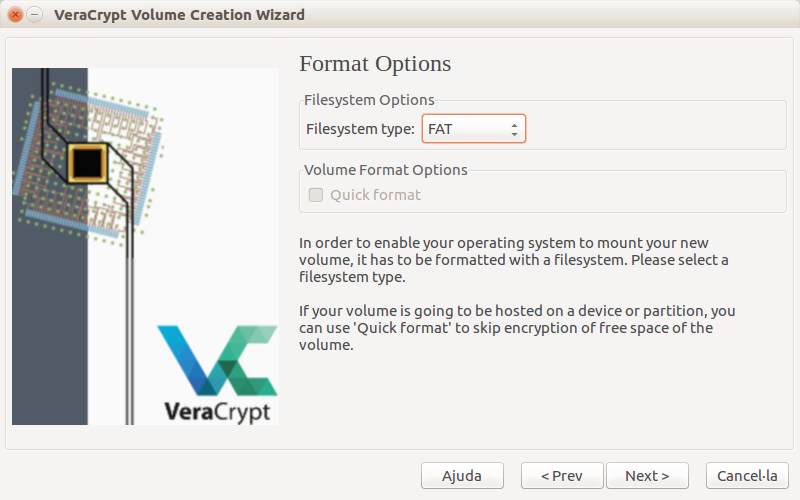The image size is (800, 500).
Task: Go back with the '< Prev' button
Action: [x=562, y=476]
